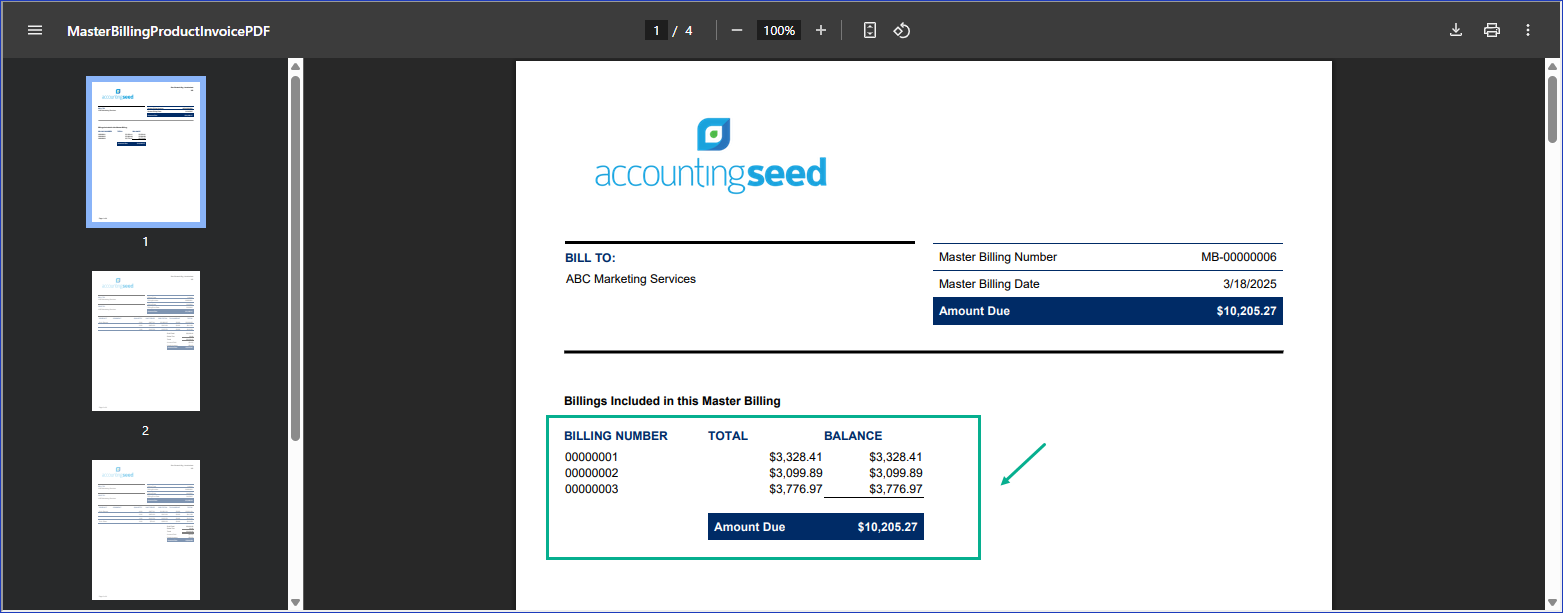
Task: Print the invoice document
Action: point(1492,30)
